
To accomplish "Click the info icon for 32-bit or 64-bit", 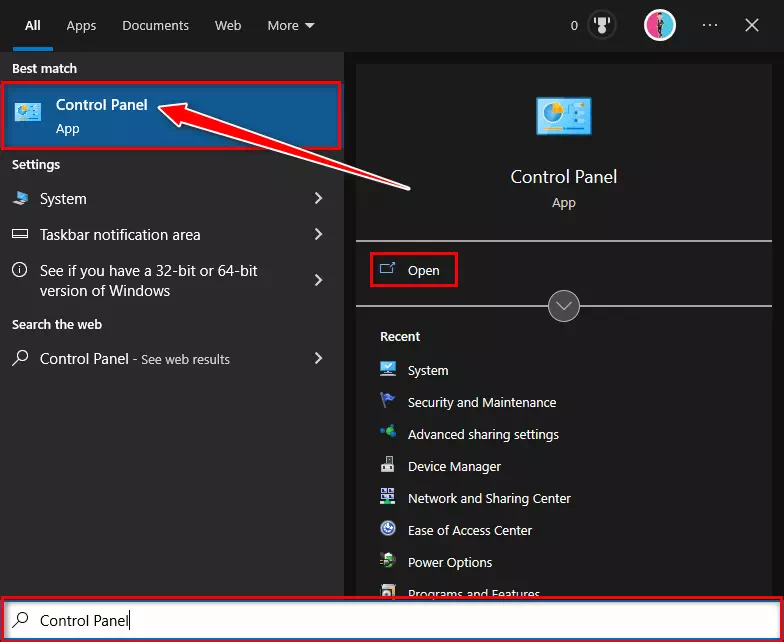I will click(20, 270).
